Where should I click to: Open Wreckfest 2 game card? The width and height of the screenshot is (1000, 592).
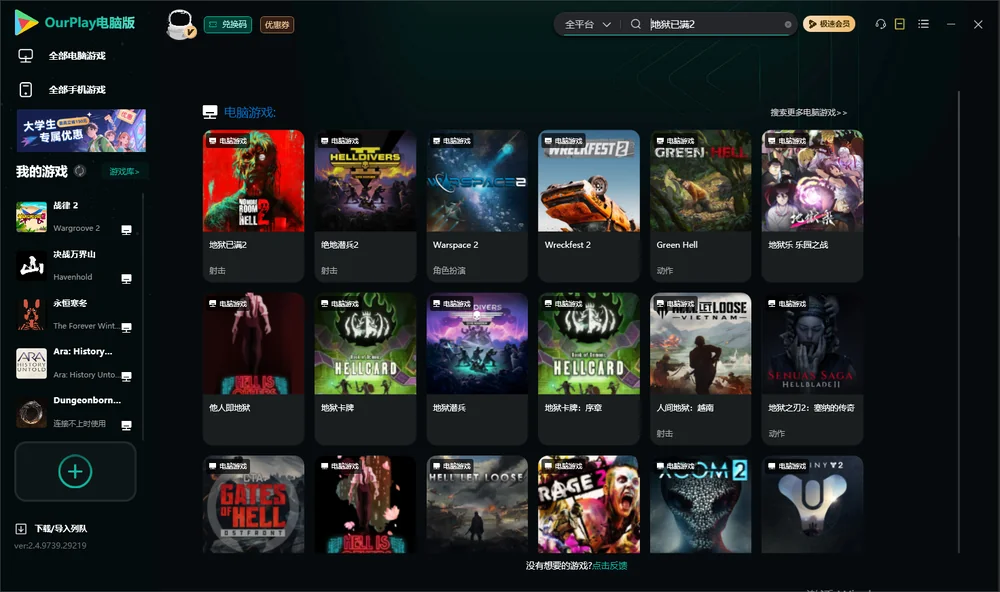tap(589, 205)
